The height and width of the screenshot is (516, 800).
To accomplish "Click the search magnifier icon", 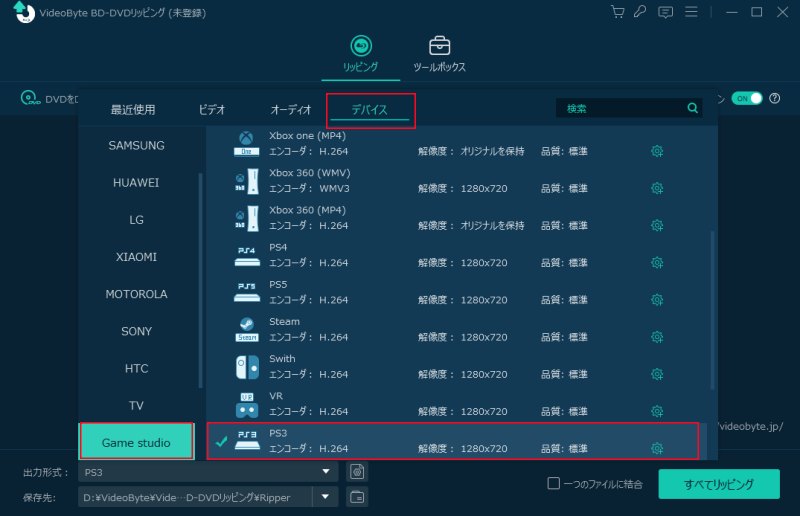I will click(x=692, y=108).
